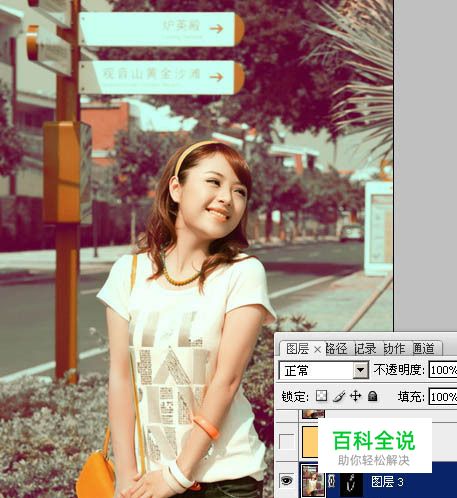This screenshot has height=498, width=457.
Task: Open the 正常 blend mode dropdown
Action: [x=323, y=370]
